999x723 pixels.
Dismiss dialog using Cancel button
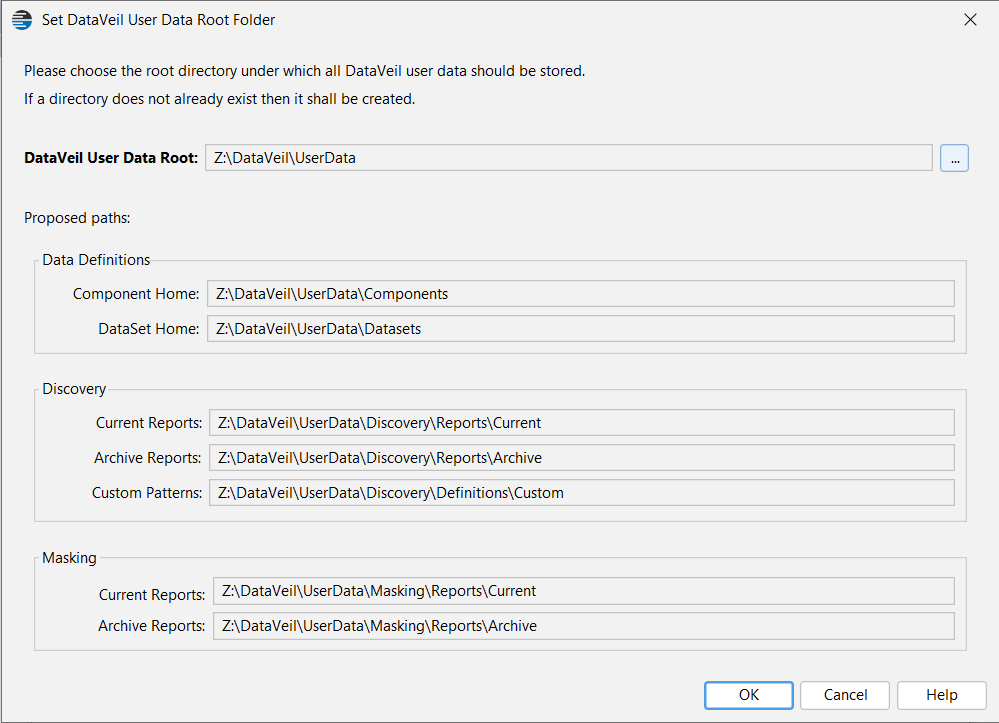pyautogui.click(x=845, y=695)
